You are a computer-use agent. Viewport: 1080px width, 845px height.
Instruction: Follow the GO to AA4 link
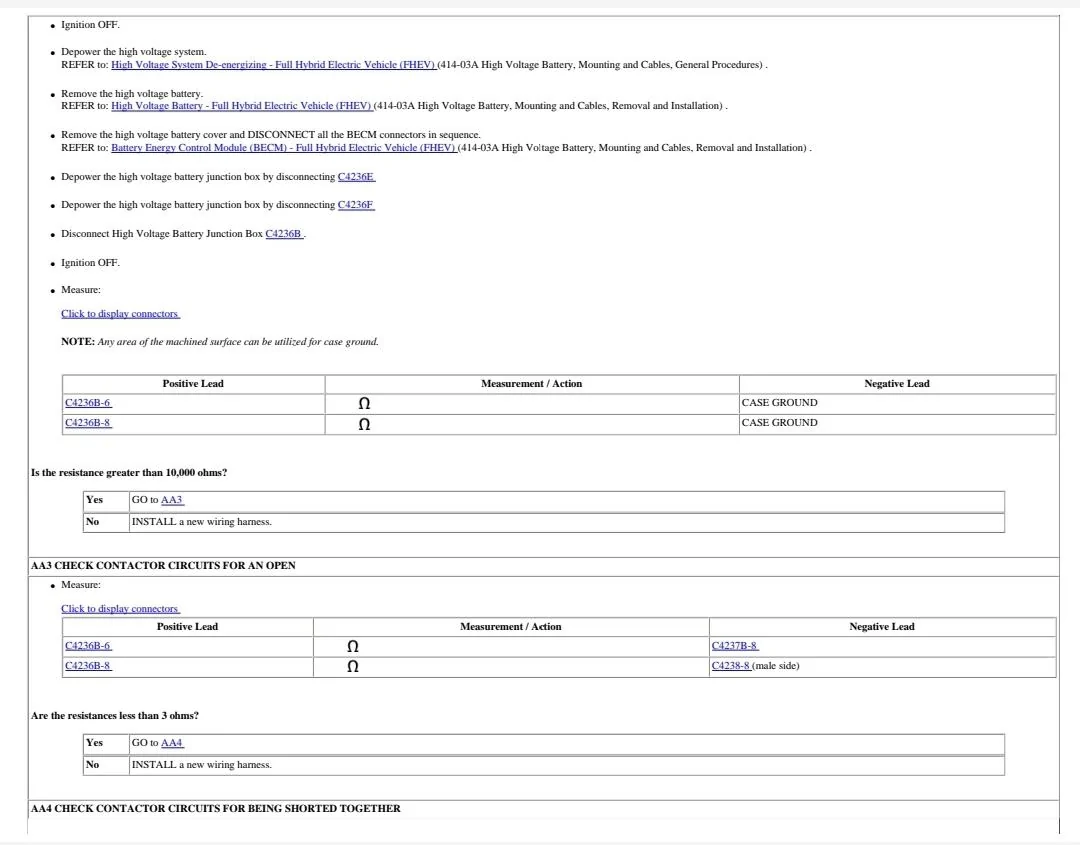tap(172, 742)
